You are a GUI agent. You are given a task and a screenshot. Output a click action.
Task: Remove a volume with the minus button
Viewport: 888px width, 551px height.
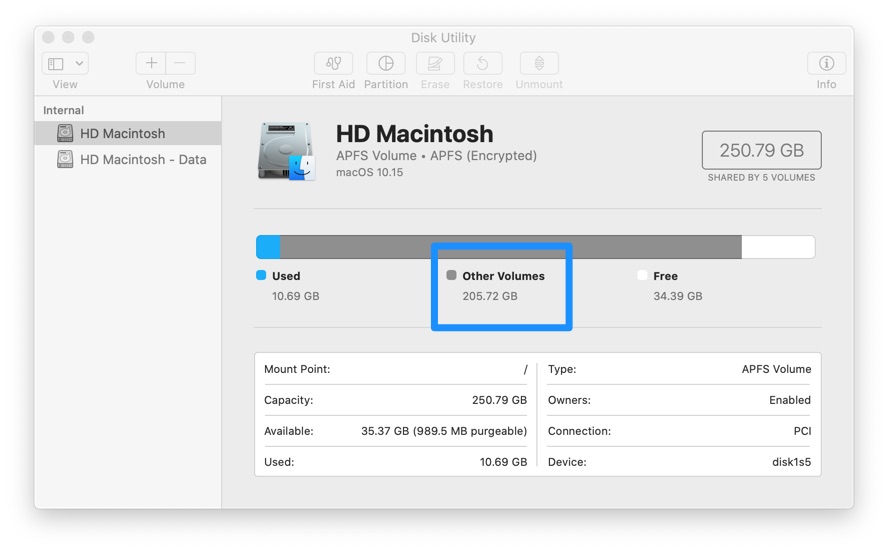pos(180,63)
